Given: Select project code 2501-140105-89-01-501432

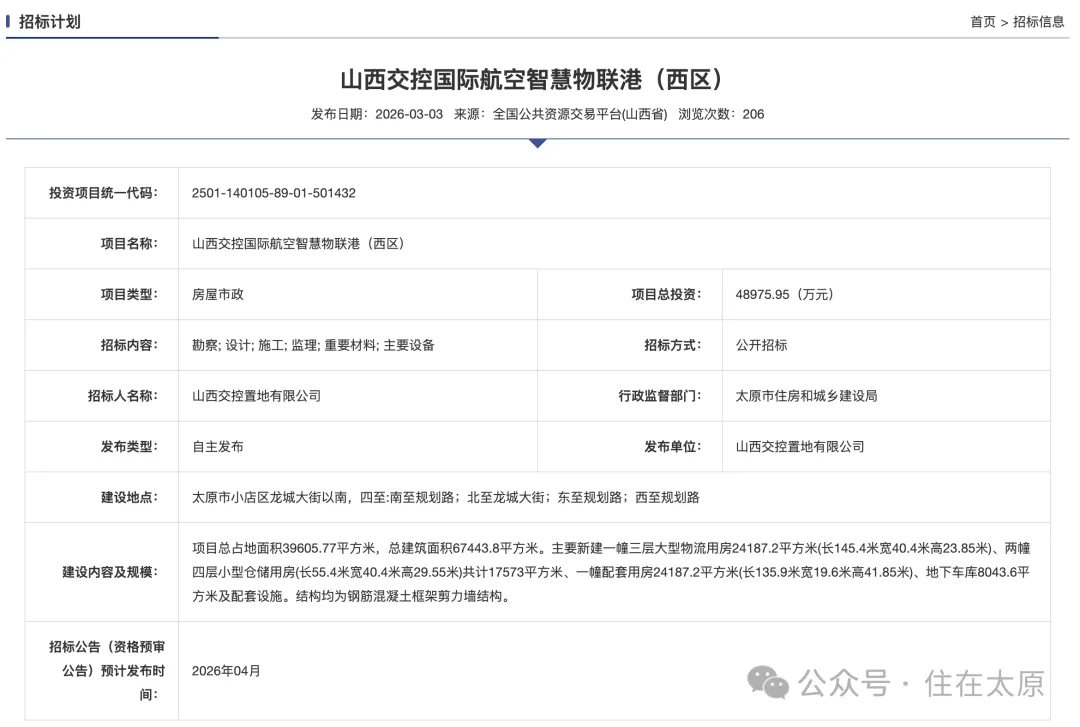Looking at the screenshot, I should [273, 193].
